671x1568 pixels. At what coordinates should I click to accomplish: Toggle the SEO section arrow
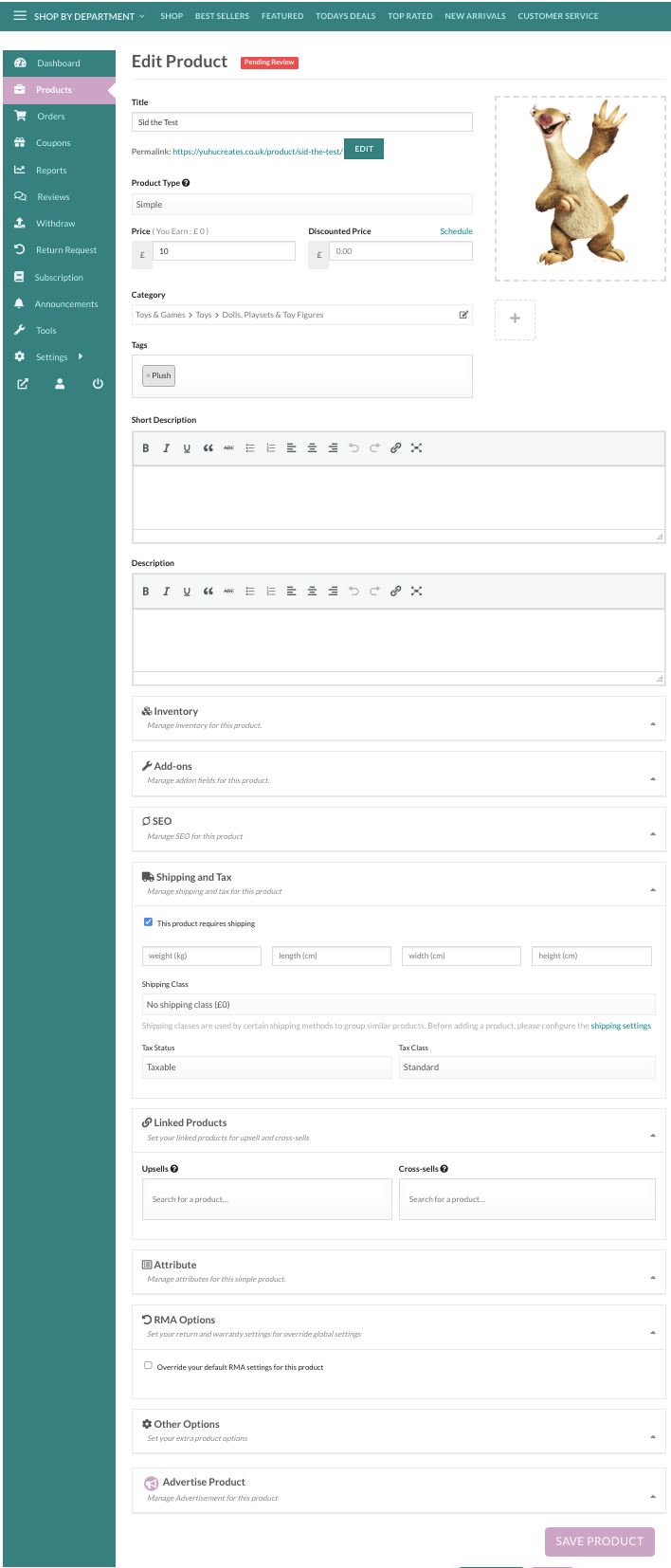653,833
